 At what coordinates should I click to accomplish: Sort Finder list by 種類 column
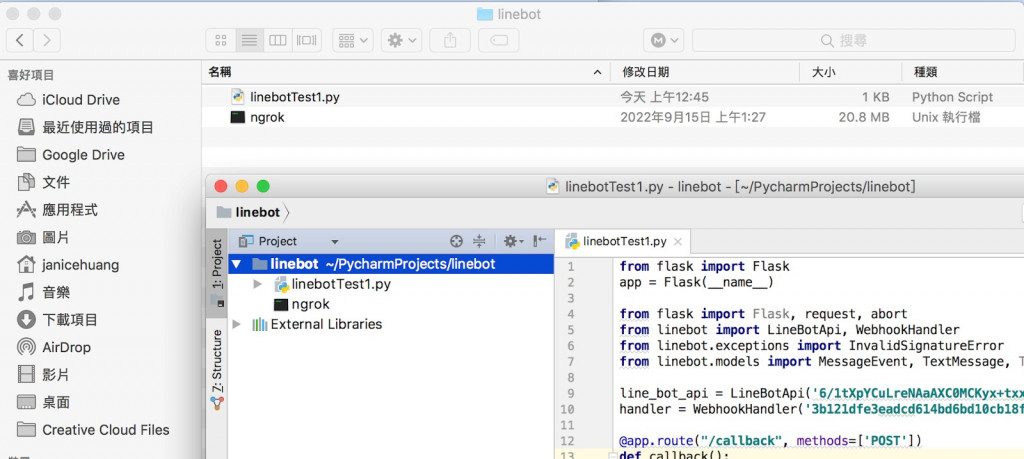click(x=963, y=72)
